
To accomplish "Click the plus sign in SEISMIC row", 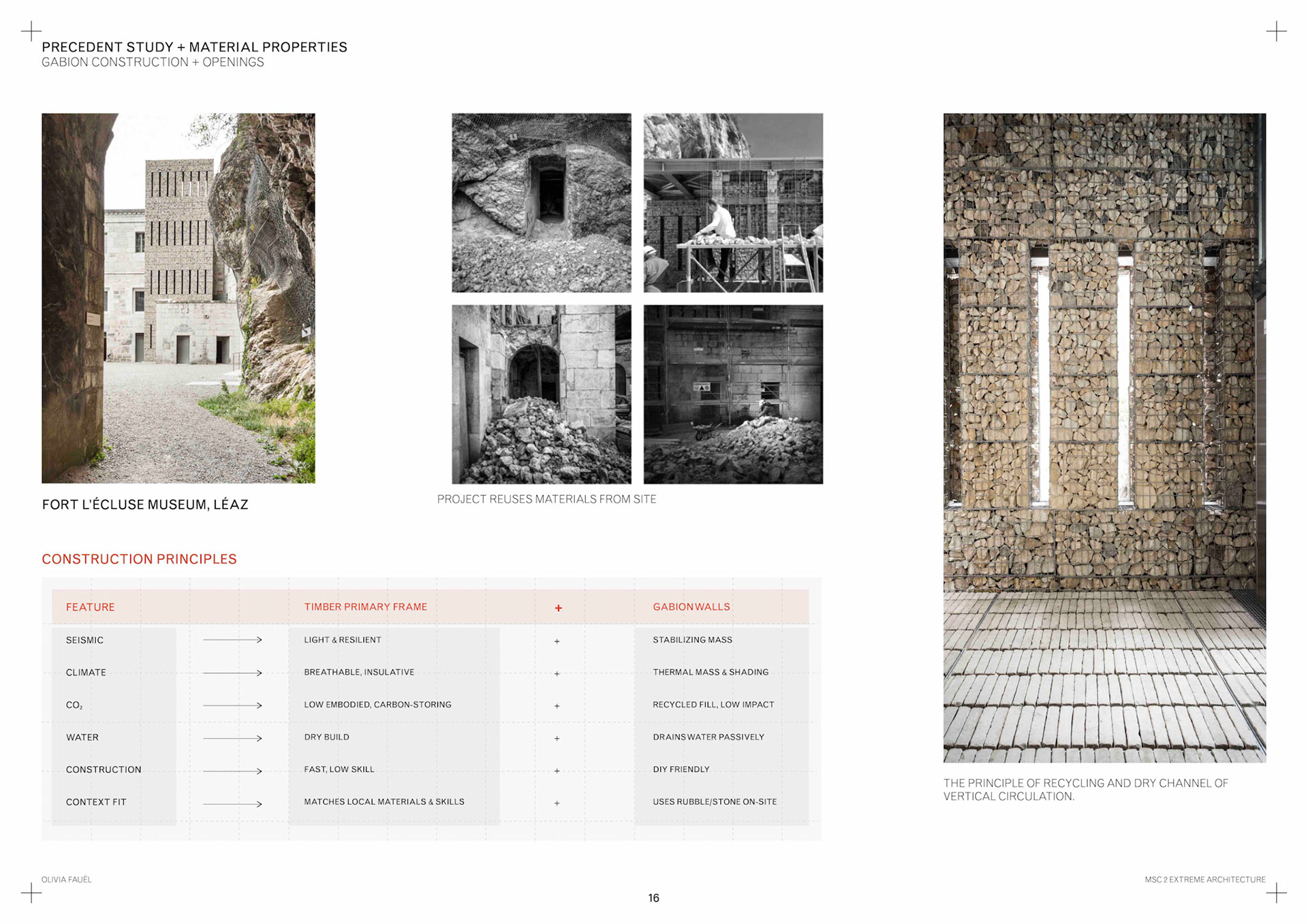I will [557, 641].
